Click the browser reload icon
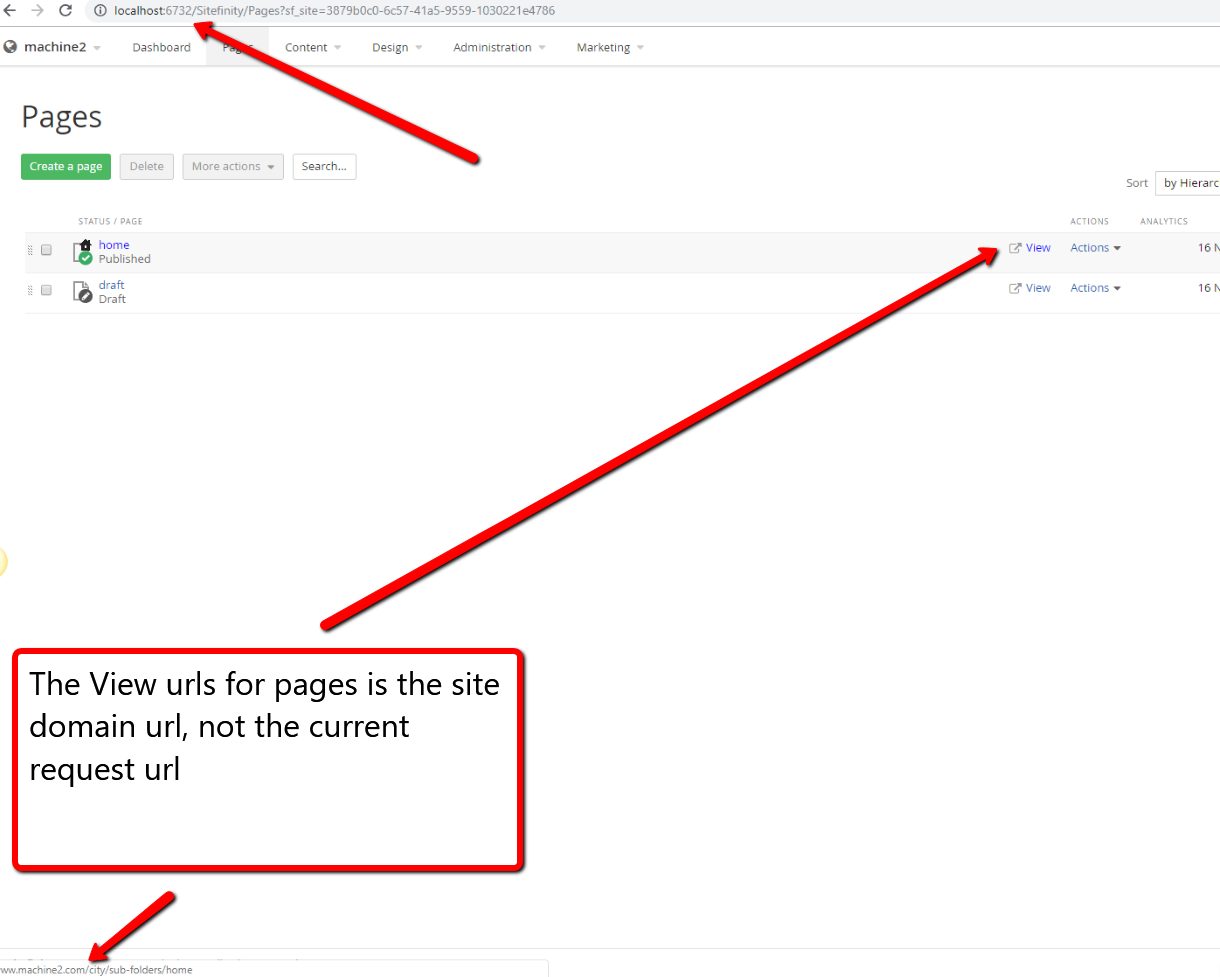Image resolution: width=1220 pixels, height=977 pixels. (x=66, y=11)
